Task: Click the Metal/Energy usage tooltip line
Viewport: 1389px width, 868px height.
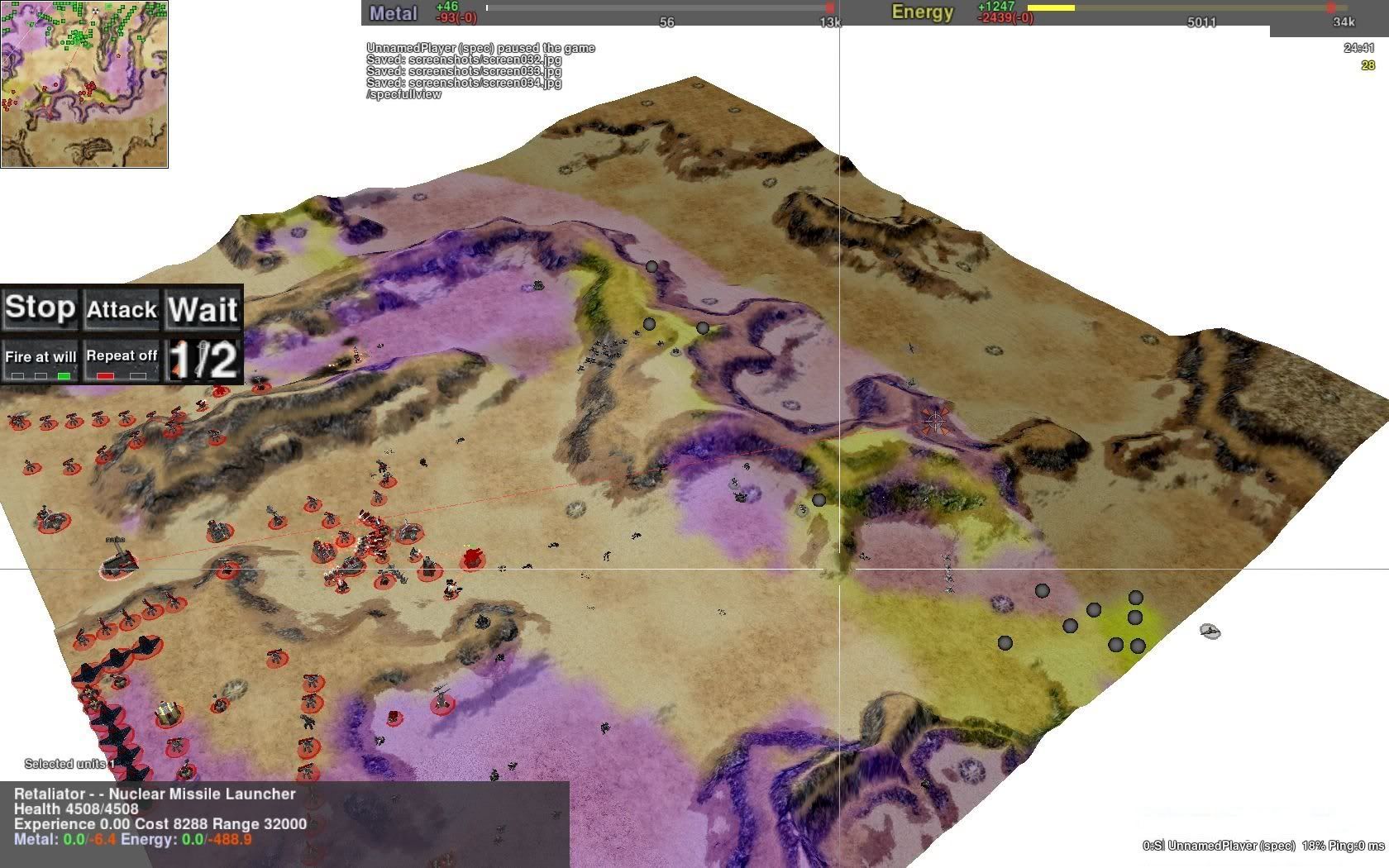Action: click(132, 839)
